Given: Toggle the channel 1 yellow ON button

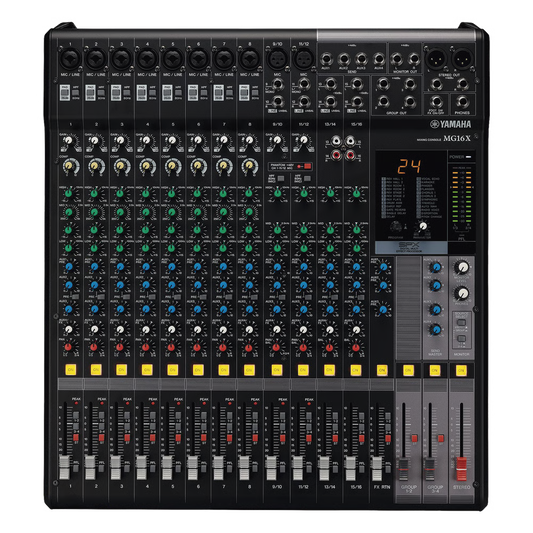Looking at the screenshot, I should coord(71,369).
